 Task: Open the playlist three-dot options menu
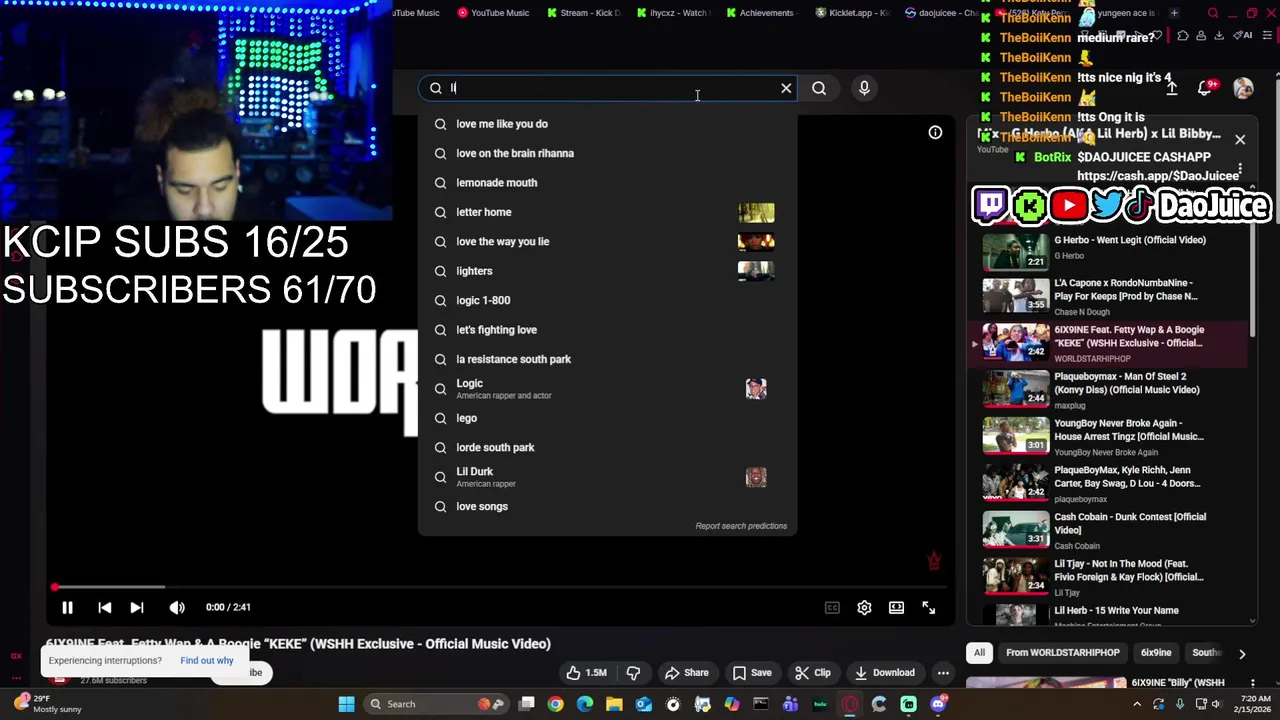point(1240,168)
